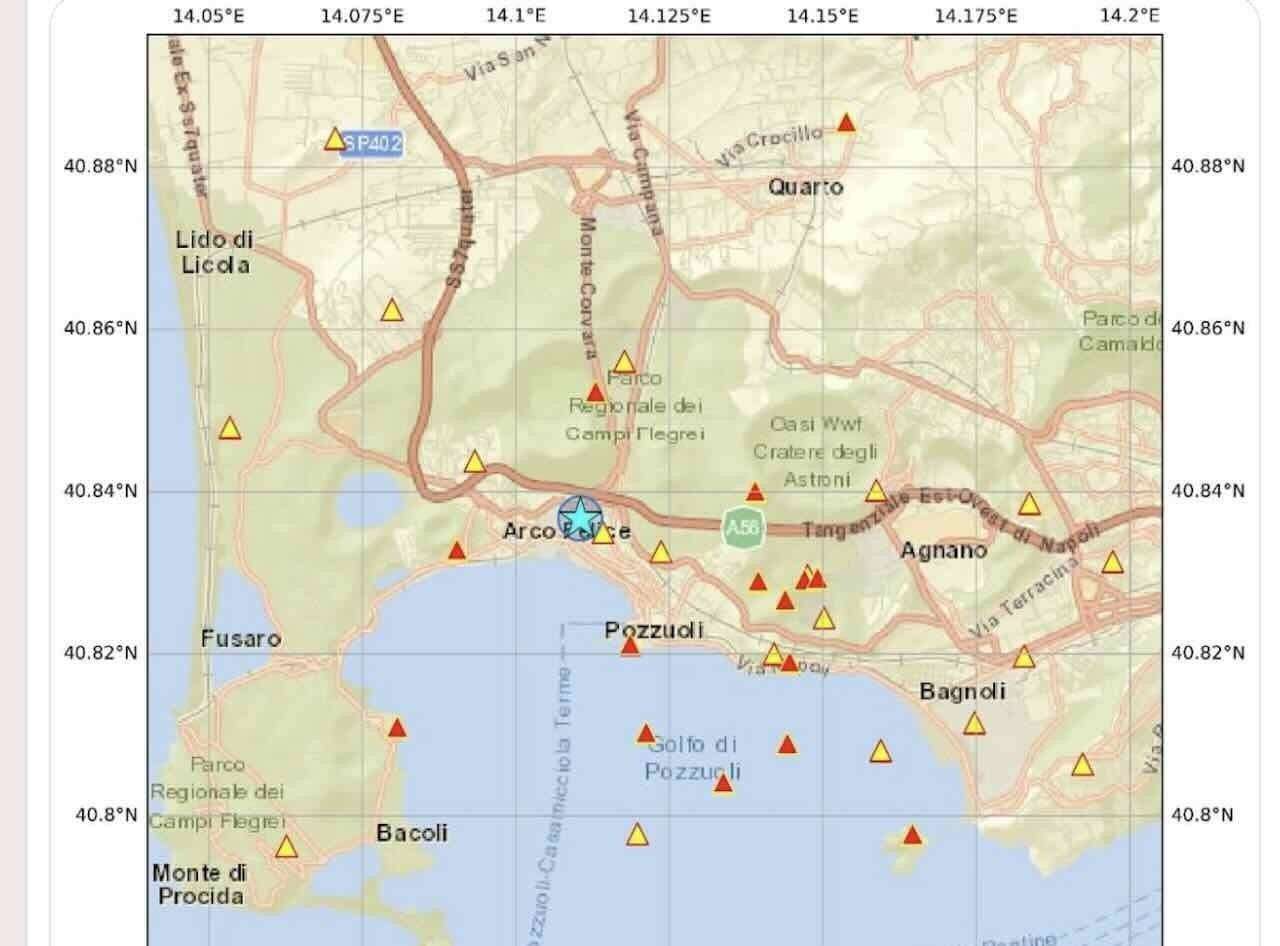
Task: Click the Golfo di Pozzuoli water label
Action: [692, 758]
